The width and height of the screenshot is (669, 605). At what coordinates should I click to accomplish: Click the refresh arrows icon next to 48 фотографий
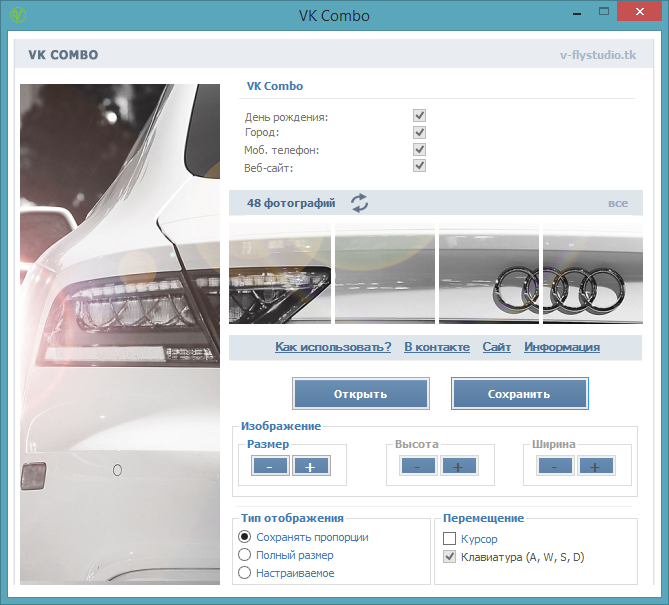coord(360,203)
